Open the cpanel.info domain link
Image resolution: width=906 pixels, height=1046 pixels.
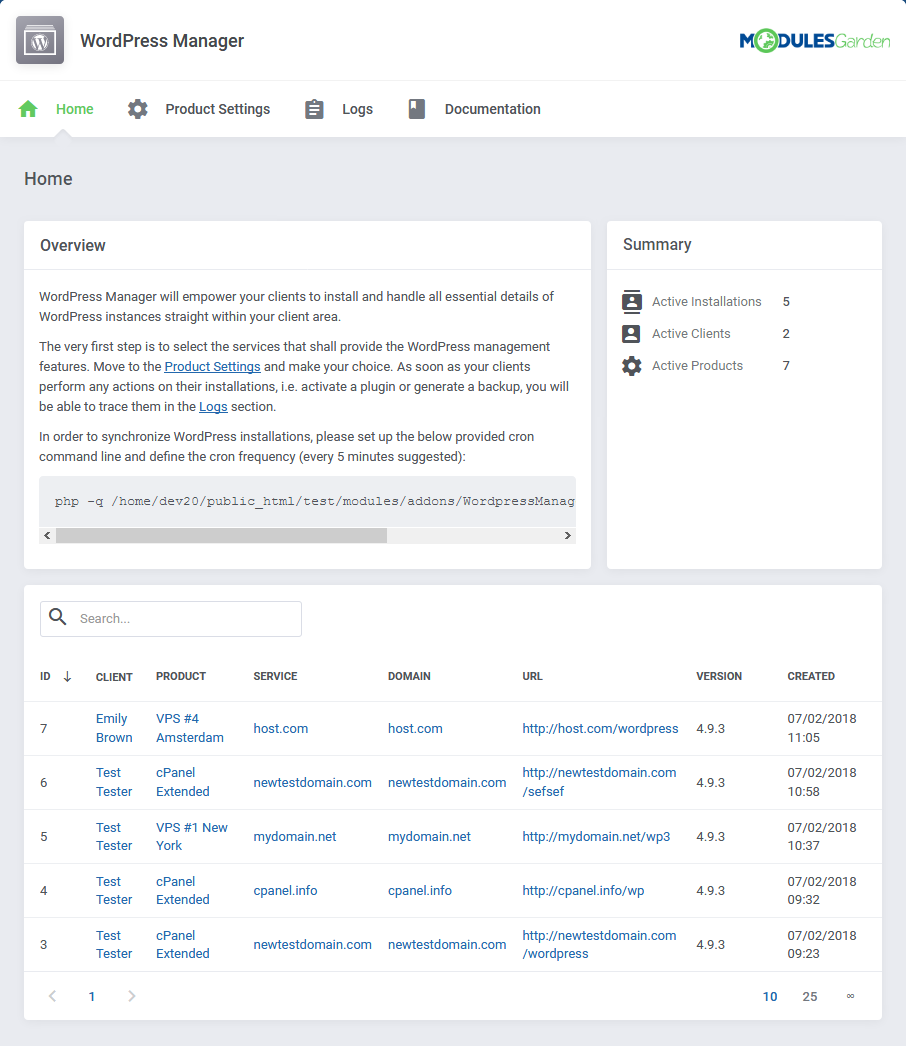420,891
